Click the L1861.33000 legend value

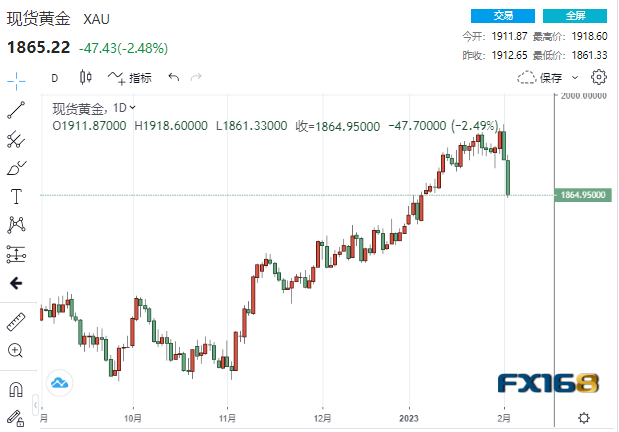click(251, 126)
